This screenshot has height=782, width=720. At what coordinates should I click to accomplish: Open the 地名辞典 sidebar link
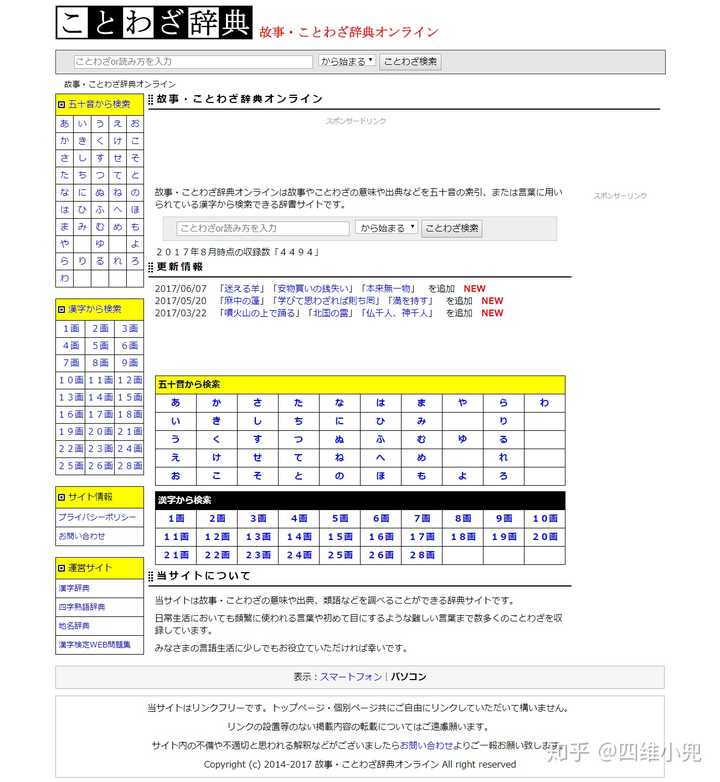point(74,625)
